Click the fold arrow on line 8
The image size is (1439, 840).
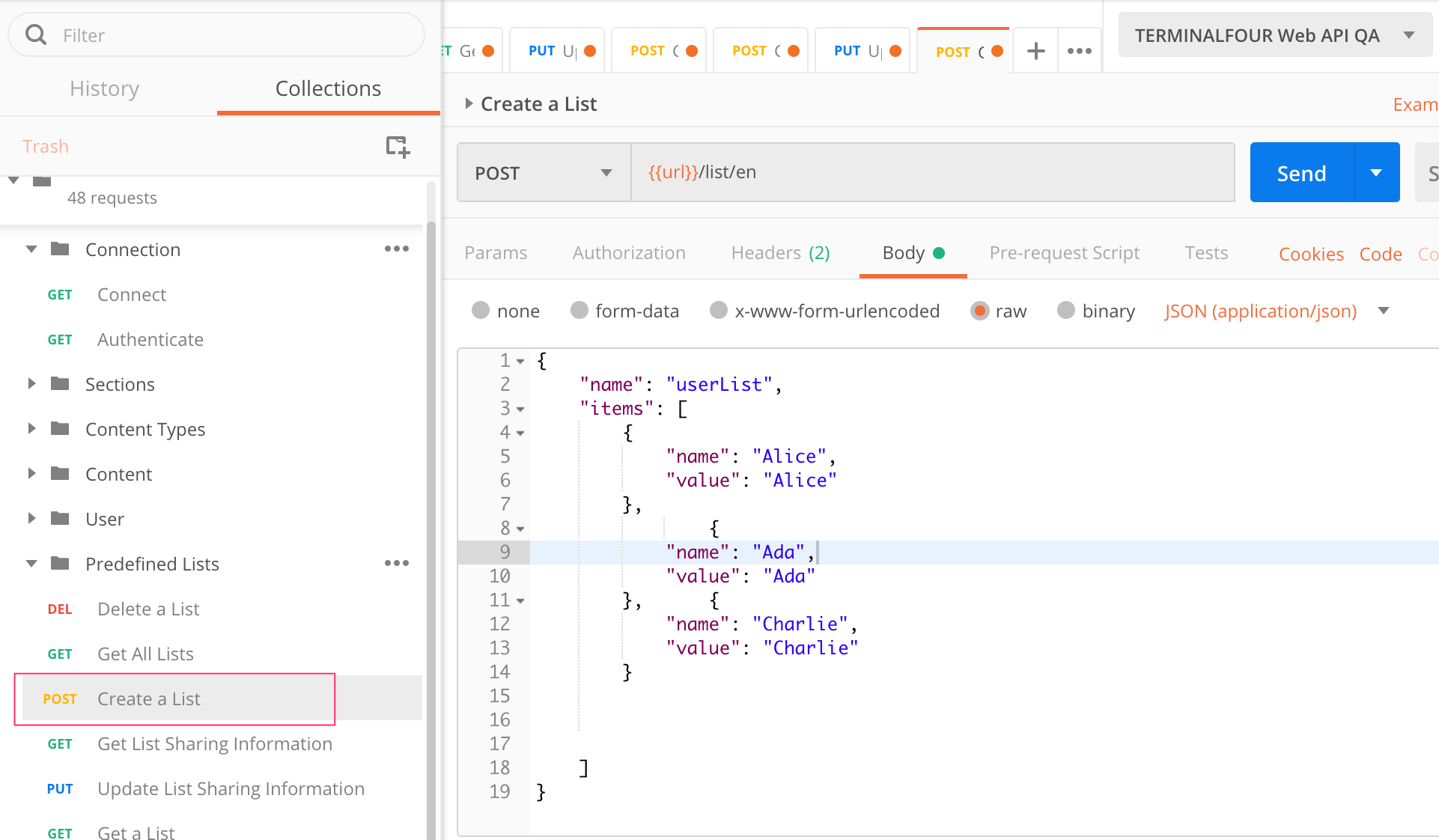[x=520, y=529]
